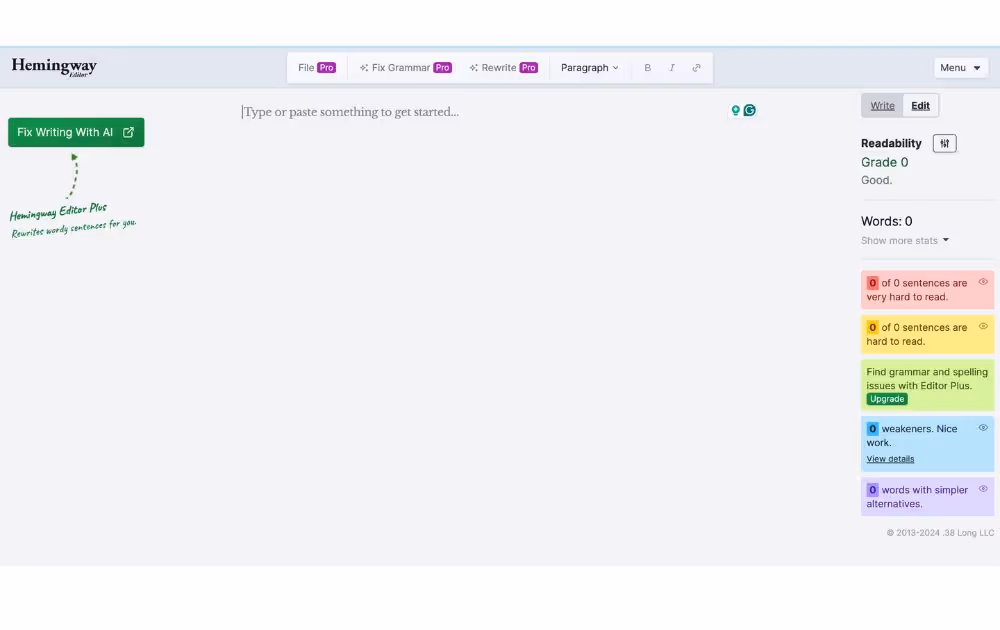
Task: Open the Paragraph style dropdown
Action: [x=589, y=68]
